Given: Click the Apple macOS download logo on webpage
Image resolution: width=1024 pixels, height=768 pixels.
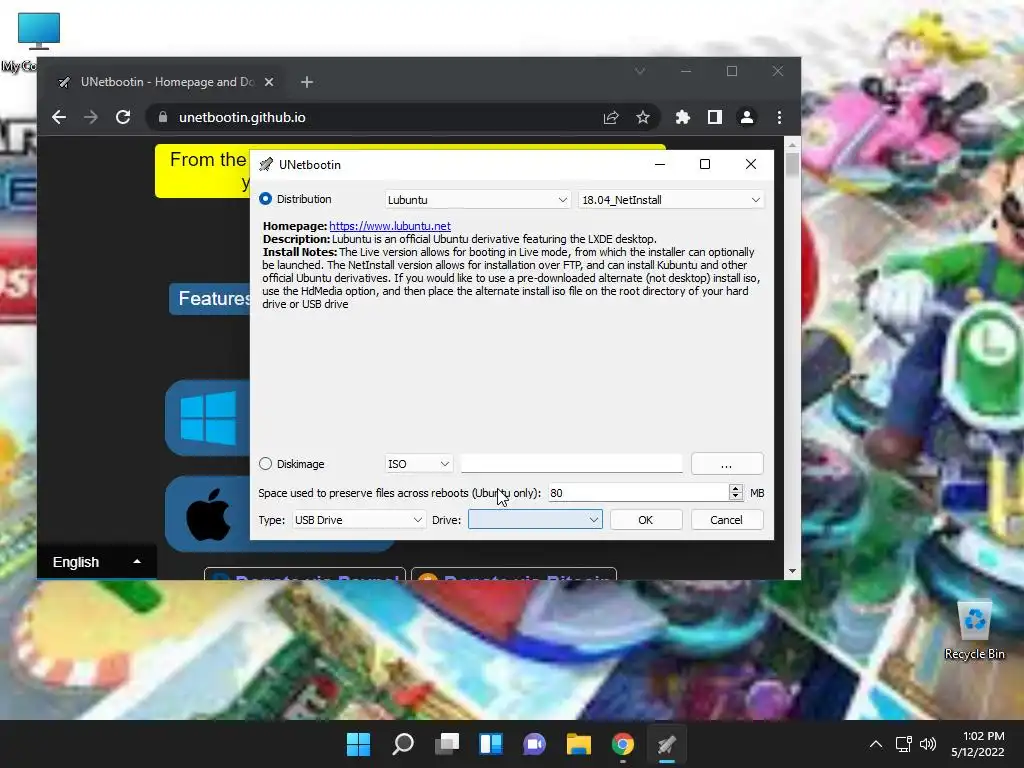Looking at the screenshot, I should [208, 514].
